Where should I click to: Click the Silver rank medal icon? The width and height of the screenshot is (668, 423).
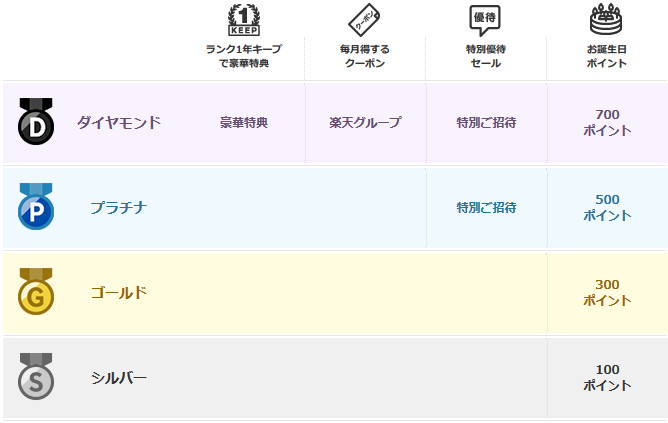36,377
